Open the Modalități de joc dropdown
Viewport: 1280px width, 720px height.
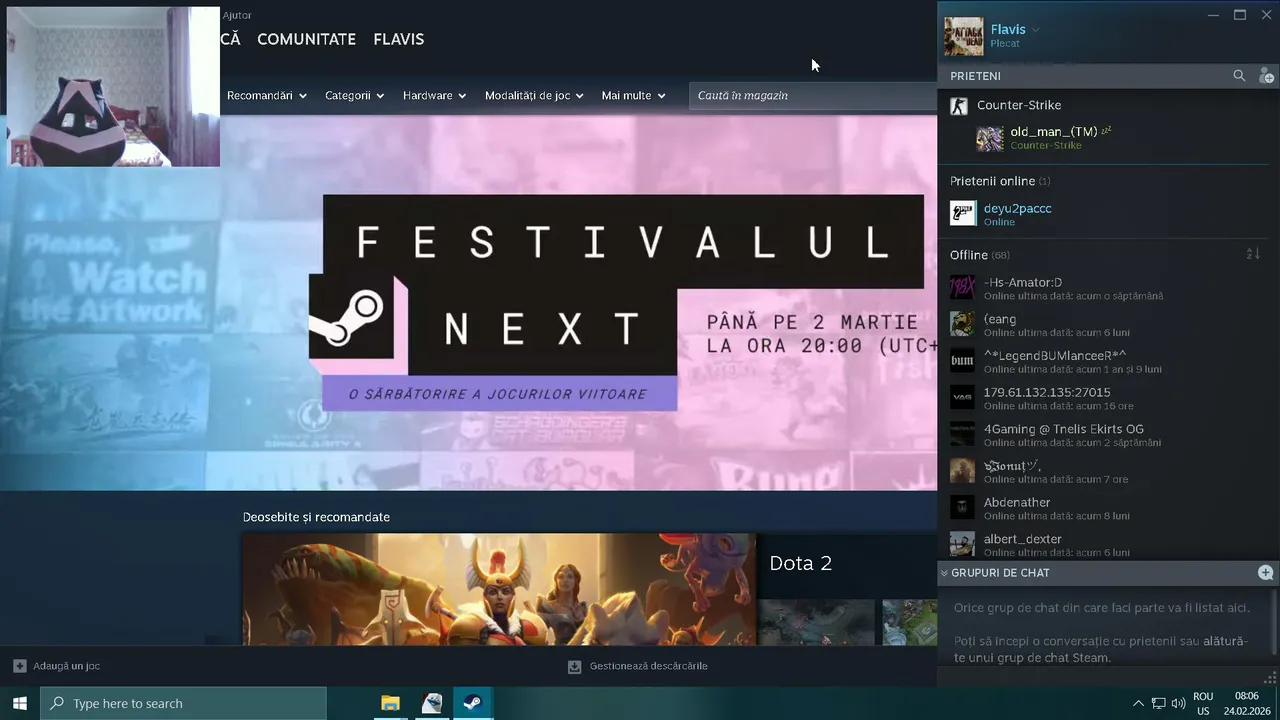pos(534,96)
